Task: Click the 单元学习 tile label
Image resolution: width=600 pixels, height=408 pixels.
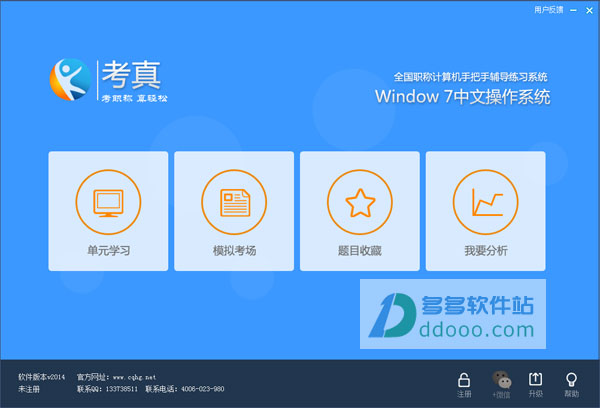Action: [x=108, y=250]
